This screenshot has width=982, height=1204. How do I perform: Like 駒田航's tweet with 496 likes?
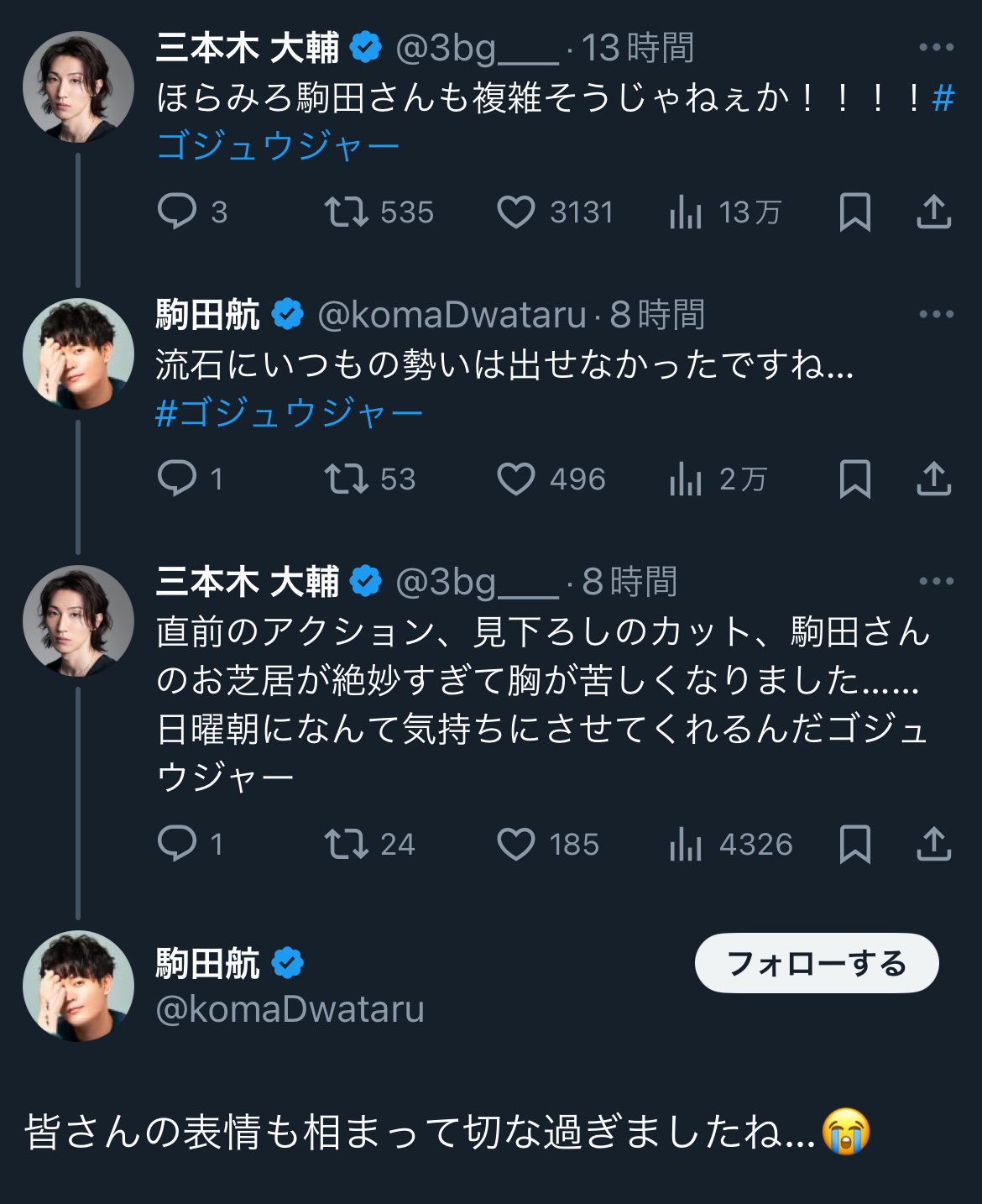(x=516, y=479)
